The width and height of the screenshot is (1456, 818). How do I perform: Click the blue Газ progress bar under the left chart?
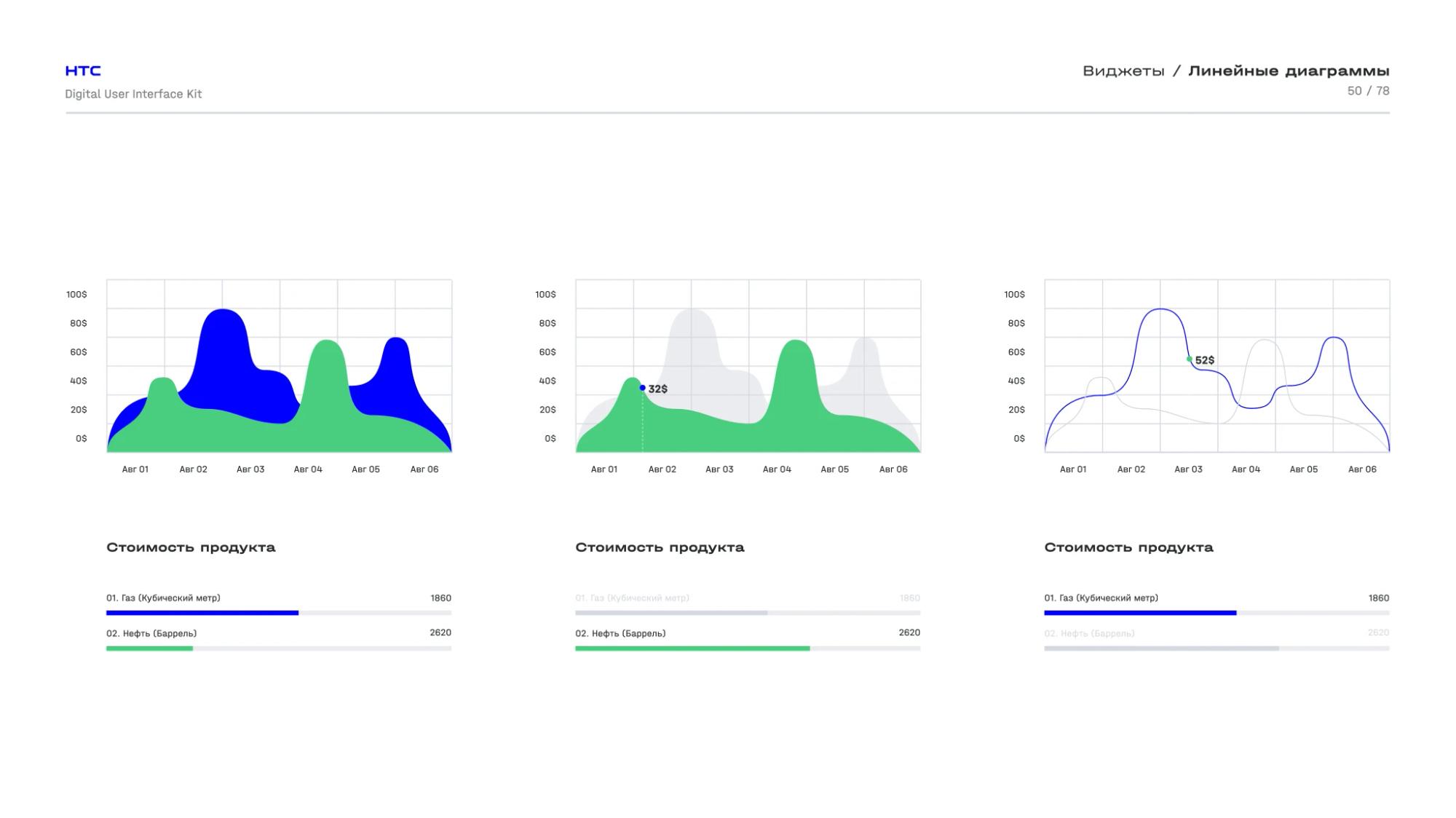coord(202,613)
